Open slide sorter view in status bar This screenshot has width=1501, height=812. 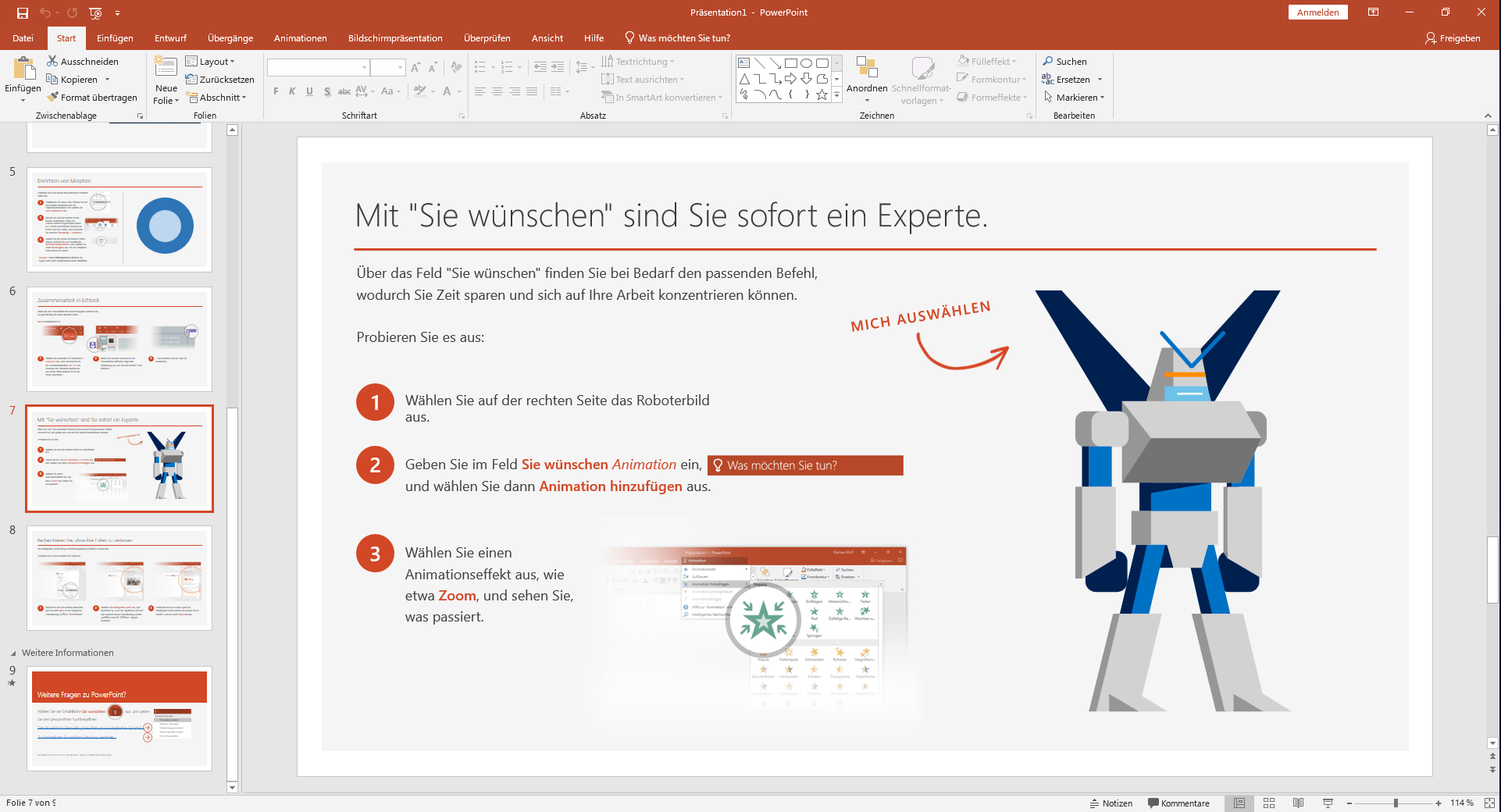[1269, 803]
